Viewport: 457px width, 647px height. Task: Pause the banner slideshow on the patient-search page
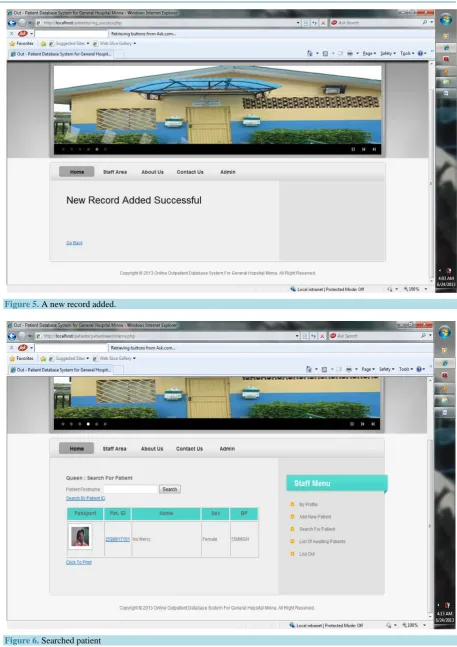[352, 424]
